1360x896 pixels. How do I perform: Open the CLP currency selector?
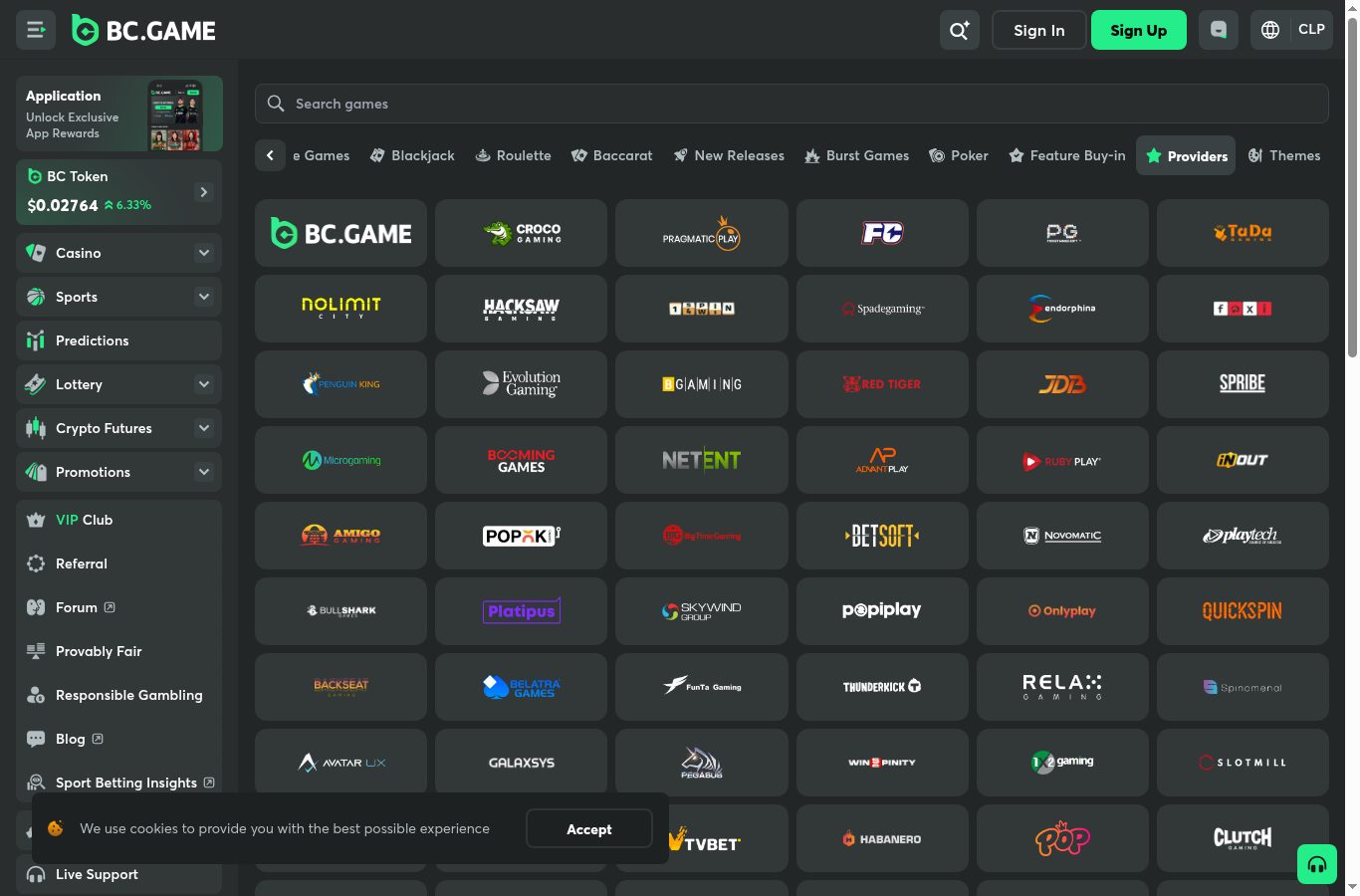1311,30
